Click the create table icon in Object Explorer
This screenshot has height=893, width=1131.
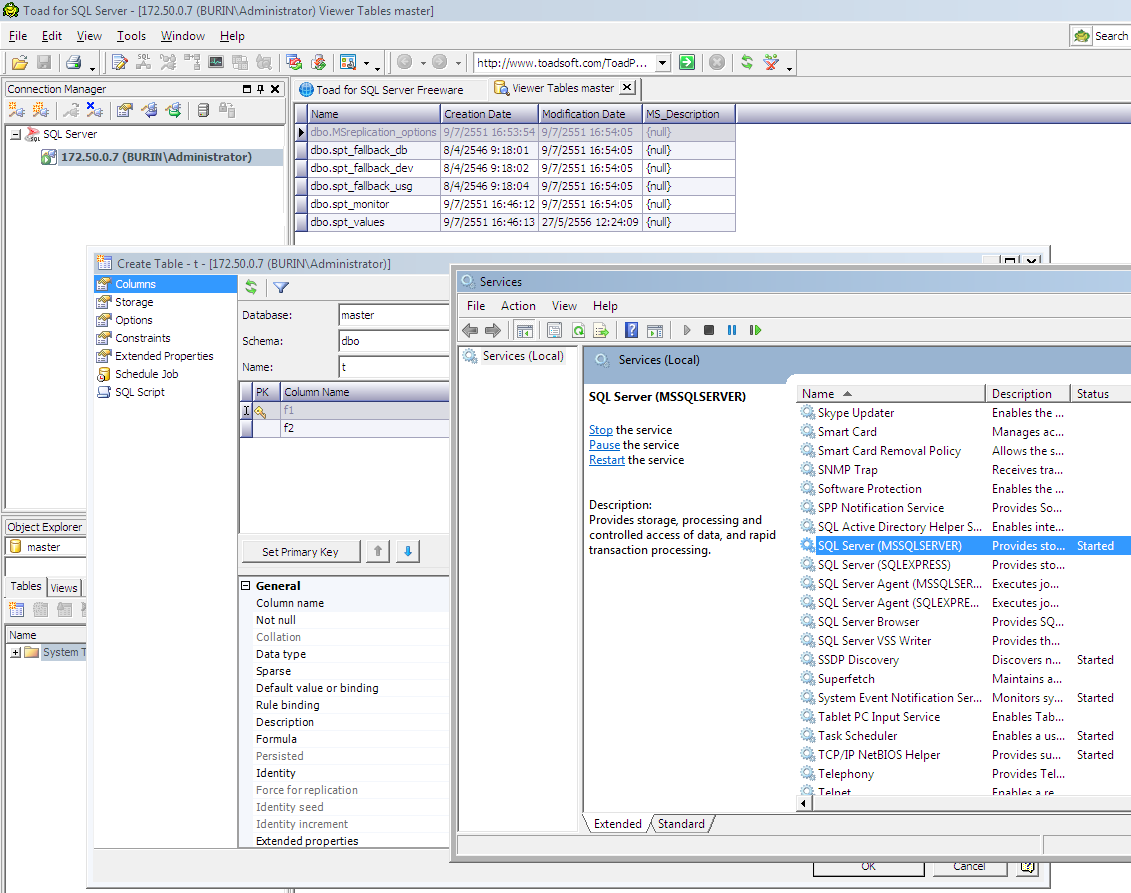click(17, 609)
